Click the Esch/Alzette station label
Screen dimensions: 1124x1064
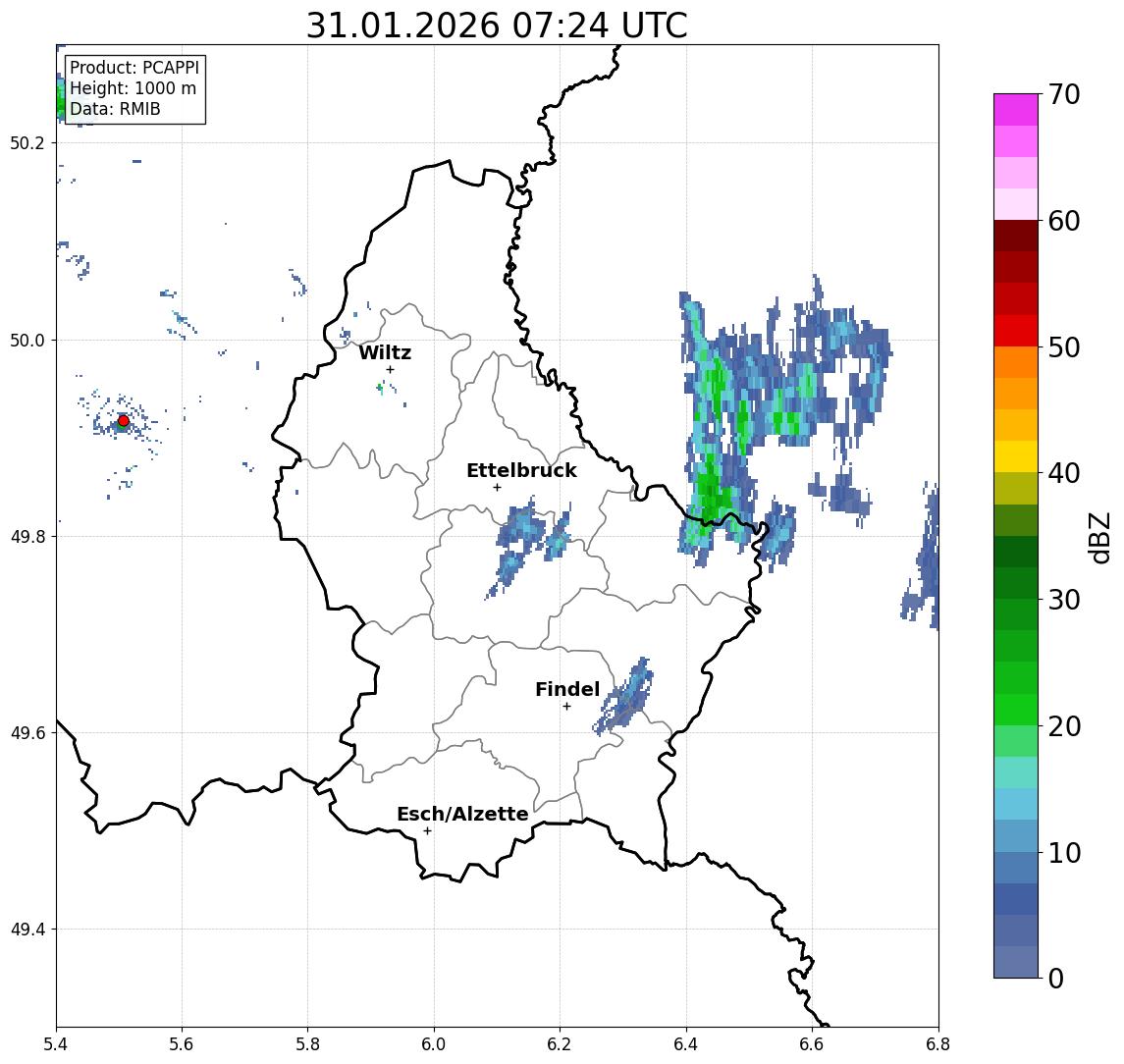tap(462, 814)
